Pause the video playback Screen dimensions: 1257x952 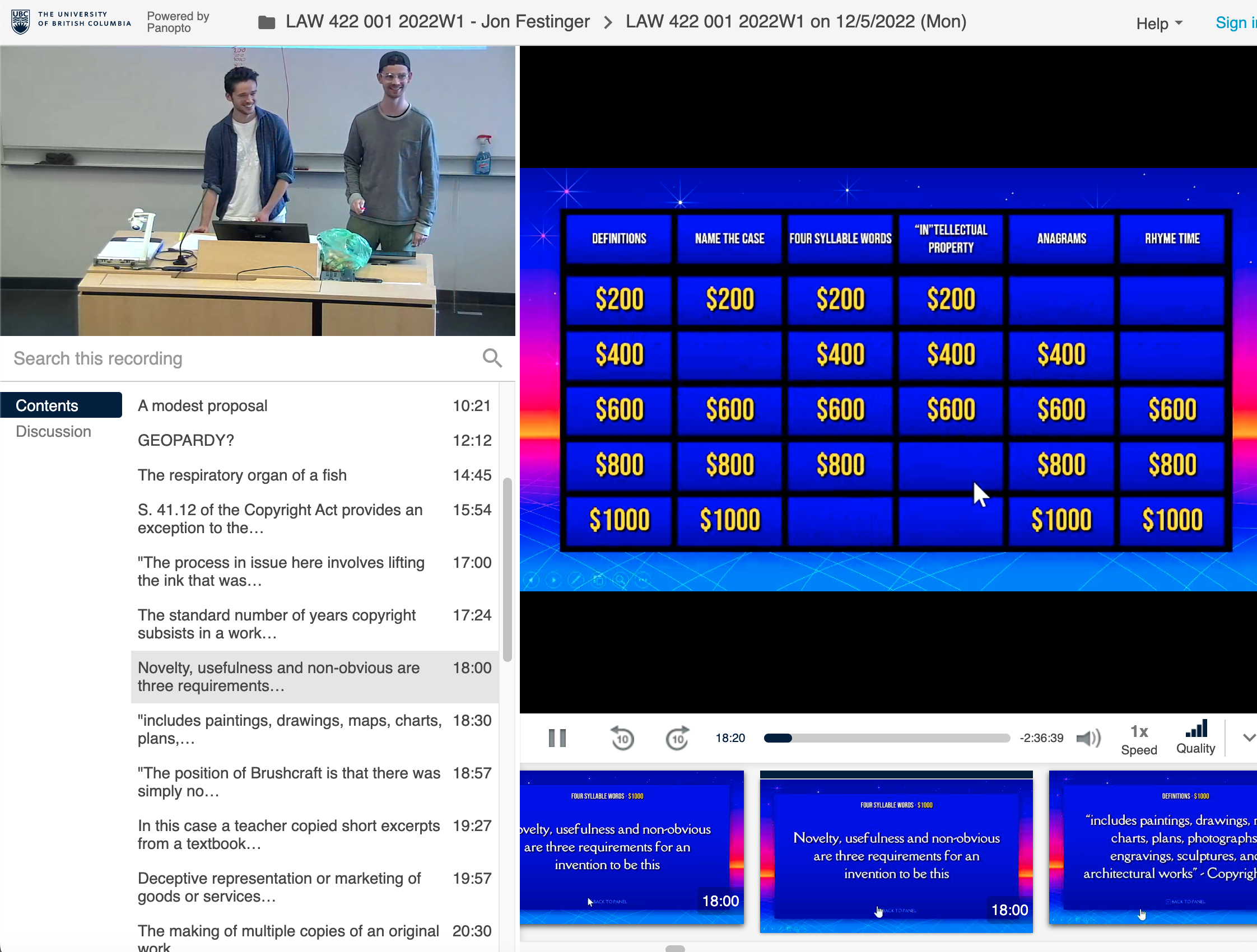[557, 738]
